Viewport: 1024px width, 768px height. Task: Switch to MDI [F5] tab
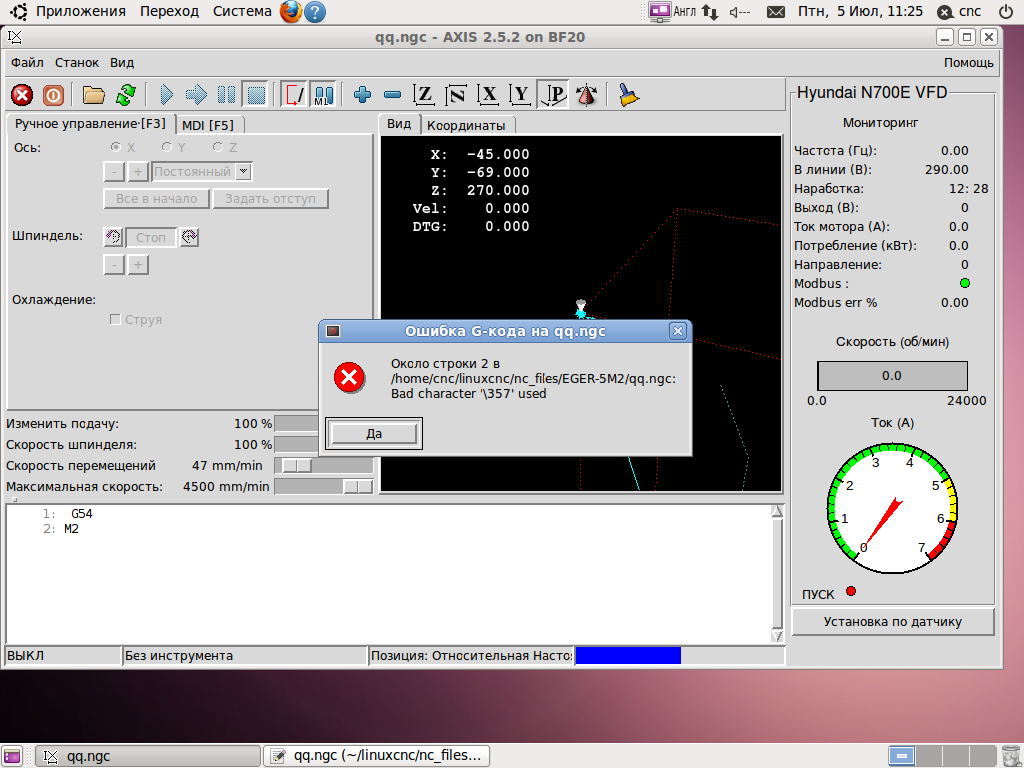click(x=208, y=125)
